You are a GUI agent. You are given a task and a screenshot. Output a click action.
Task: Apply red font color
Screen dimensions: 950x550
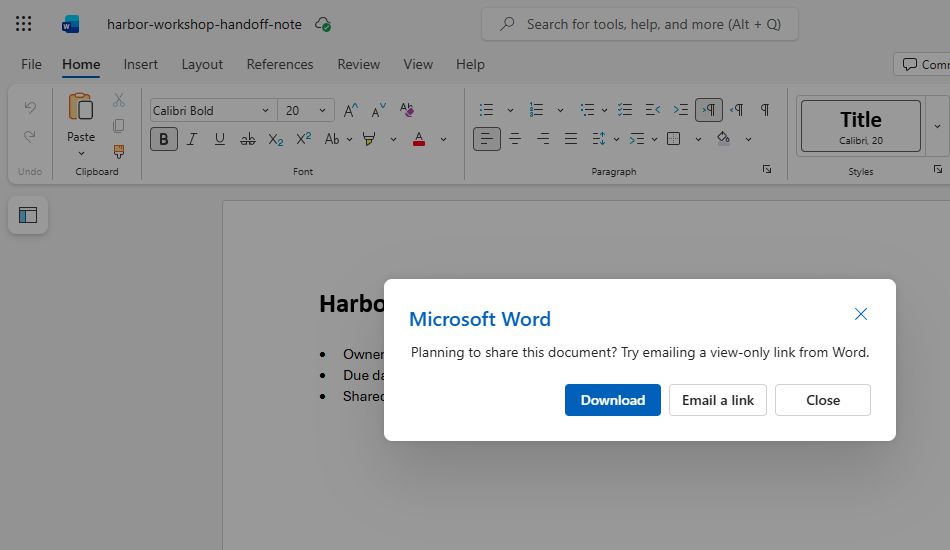tap(419, 139)
